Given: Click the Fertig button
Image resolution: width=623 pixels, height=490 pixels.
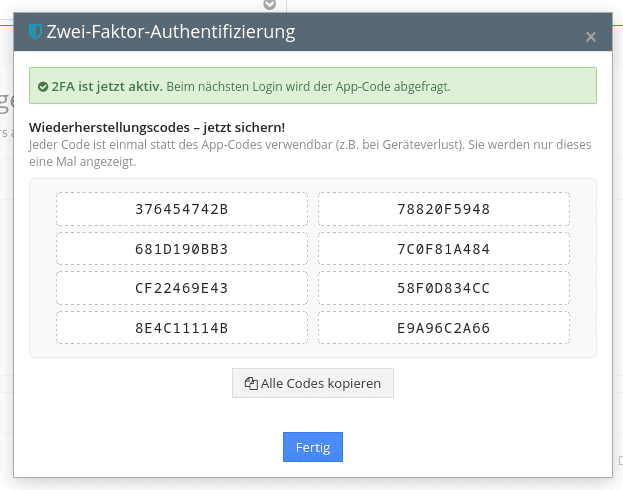Looking at the screenshot, I should coord(313,447).
